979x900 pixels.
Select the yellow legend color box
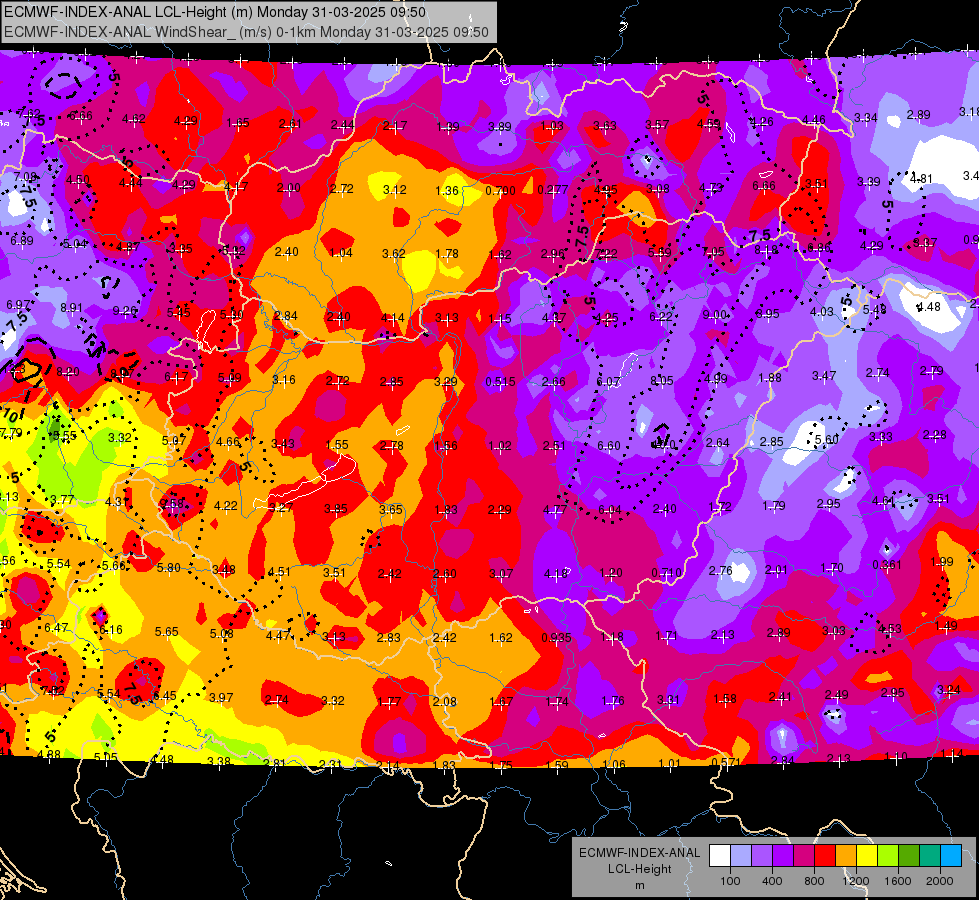[x=867, y=856]
